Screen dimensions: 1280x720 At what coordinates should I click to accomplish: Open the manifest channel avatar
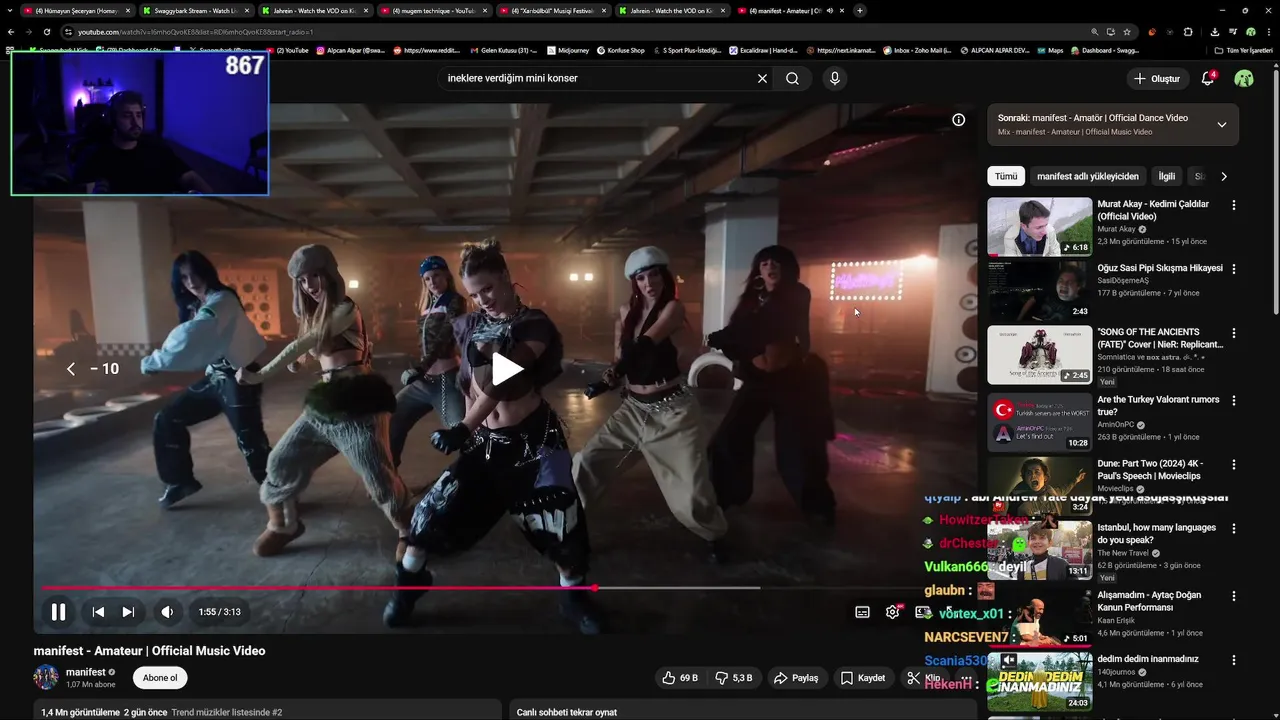point(46,678)
